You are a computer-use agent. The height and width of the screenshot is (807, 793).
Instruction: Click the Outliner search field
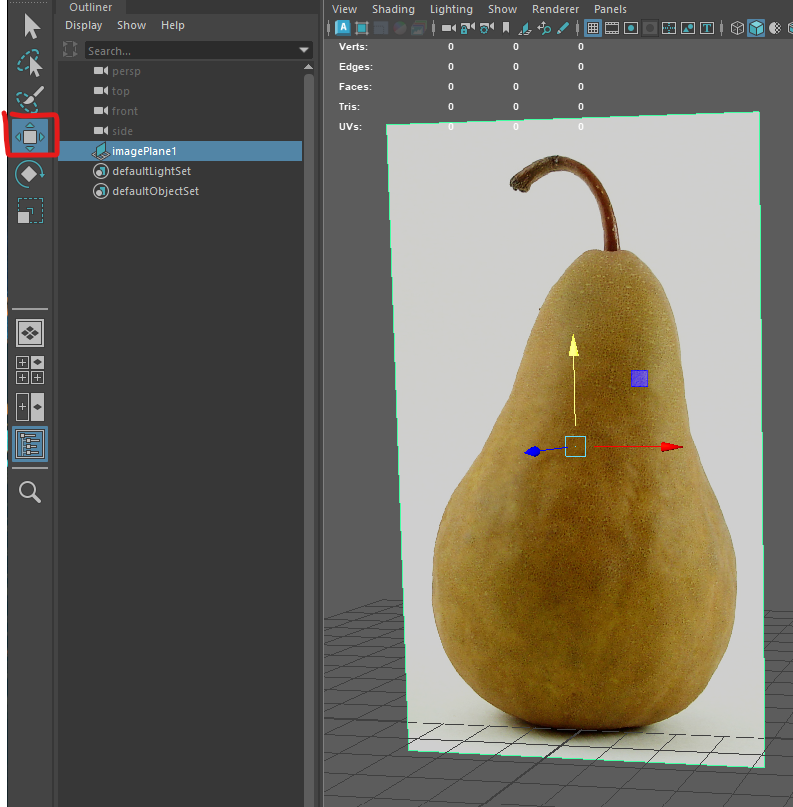192,50
